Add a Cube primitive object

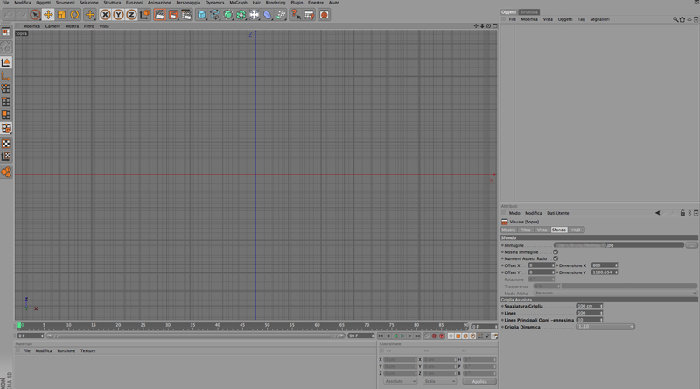[202, 15]
